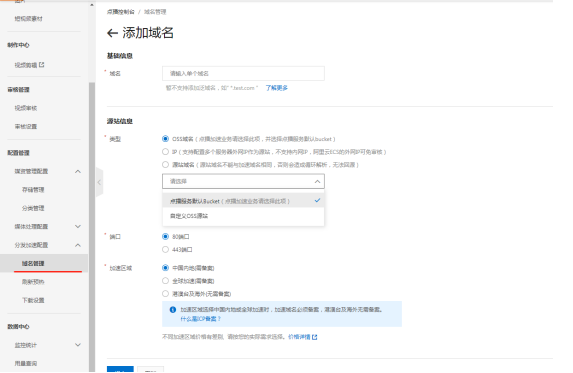
Task: Select the 源站域名 radio option
Action: click(165, 165)
